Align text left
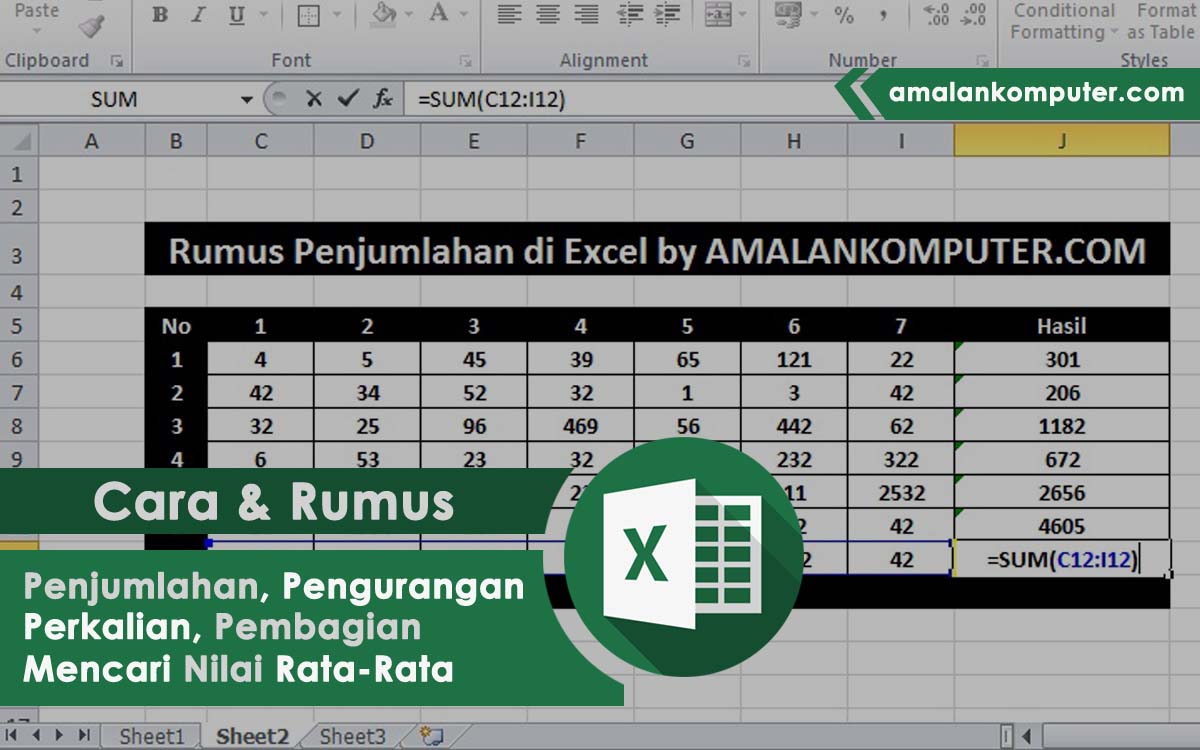The width and height of the screenshot is (1200, 750). click(x=510, y=15)
